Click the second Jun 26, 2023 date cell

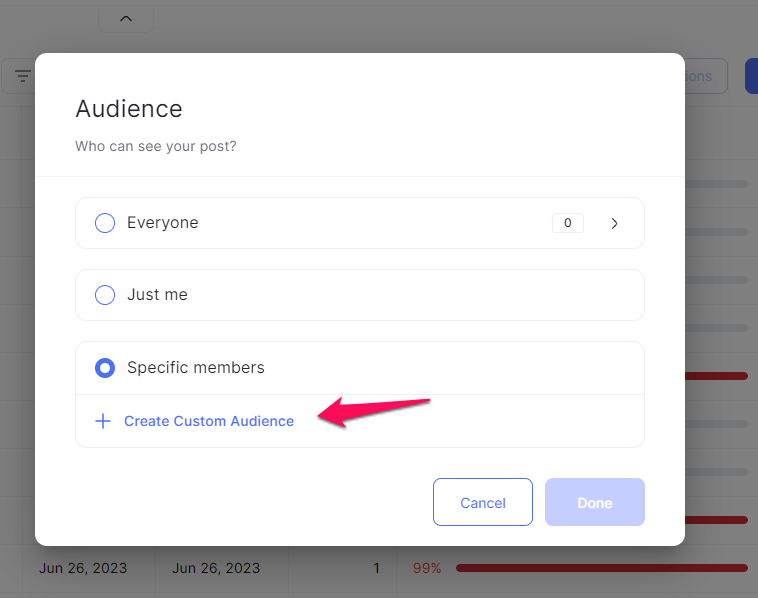[216, 568]
